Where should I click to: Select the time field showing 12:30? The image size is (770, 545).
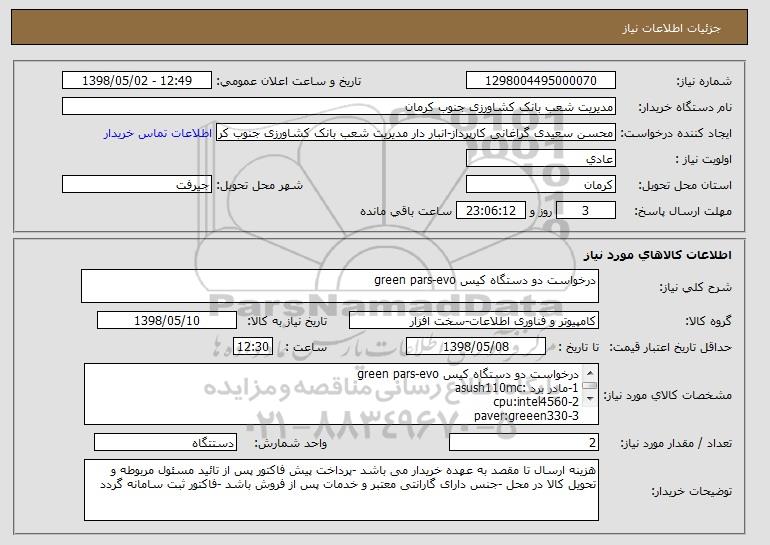pyautogui.click(x=253, y=347)
